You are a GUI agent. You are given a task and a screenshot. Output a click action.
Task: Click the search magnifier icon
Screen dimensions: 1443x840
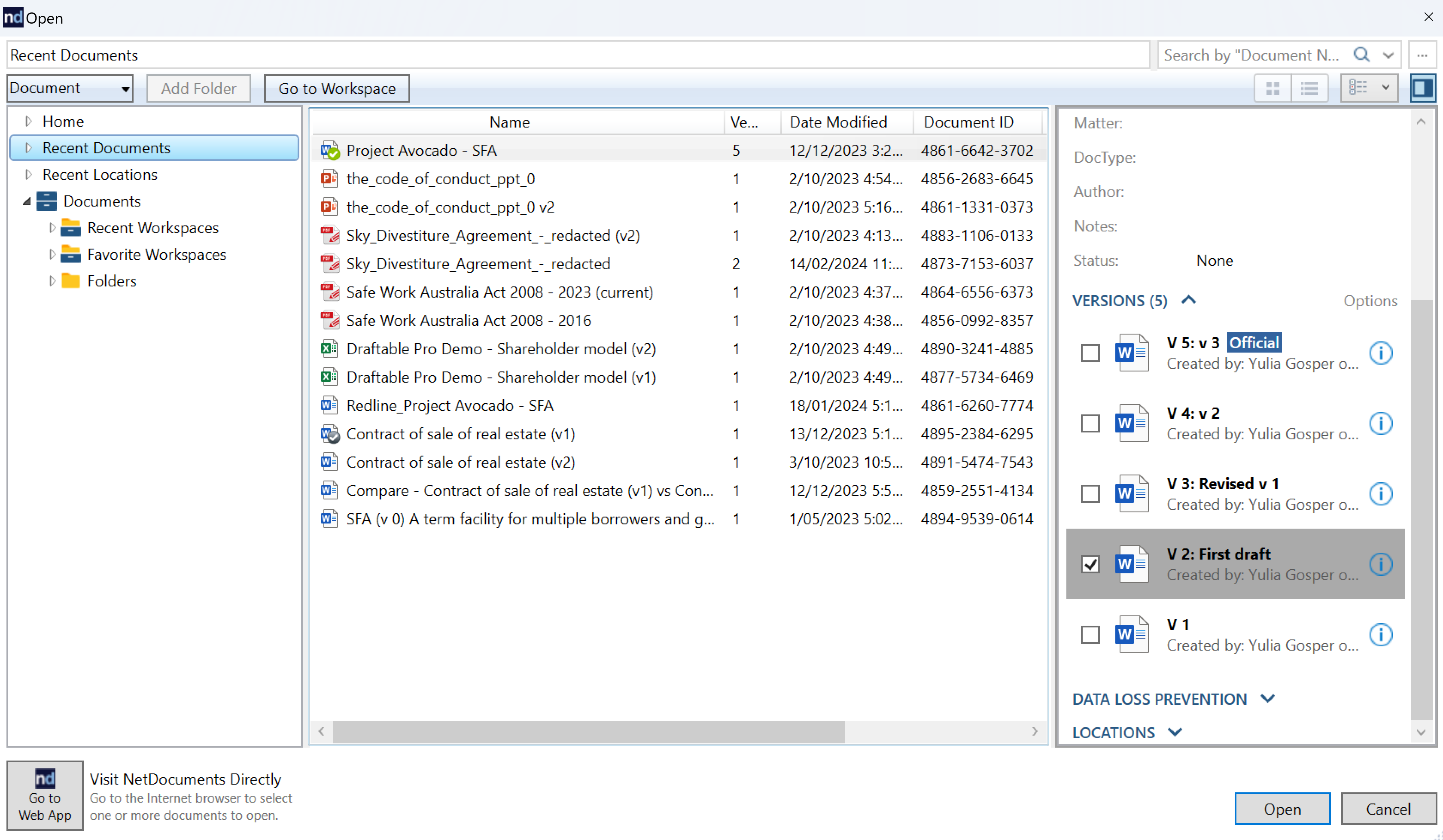(x=1361, y=55)
